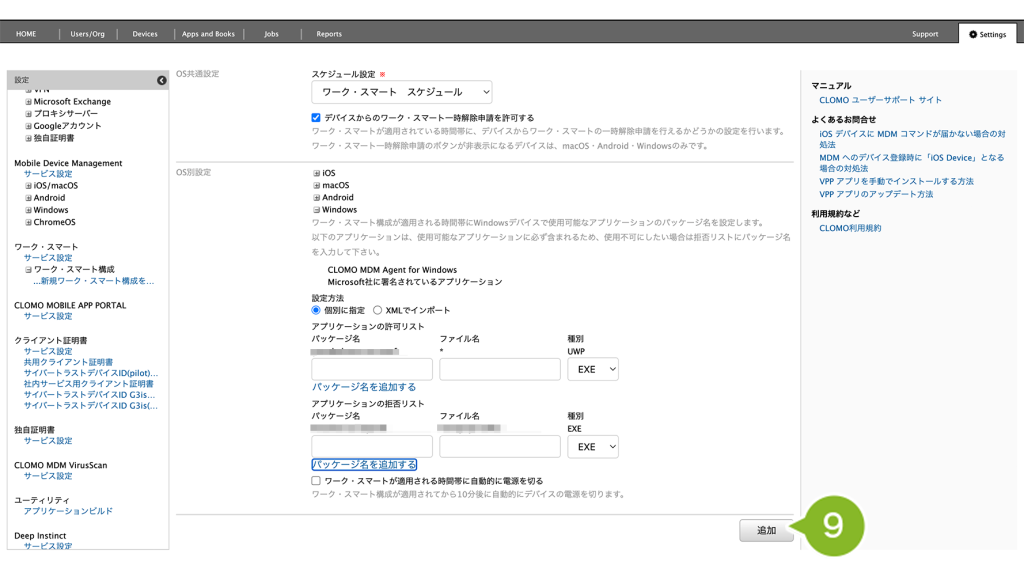Select 個別に指定 radio button
This screenshot has height=576, width=1024.
[317, 310]
